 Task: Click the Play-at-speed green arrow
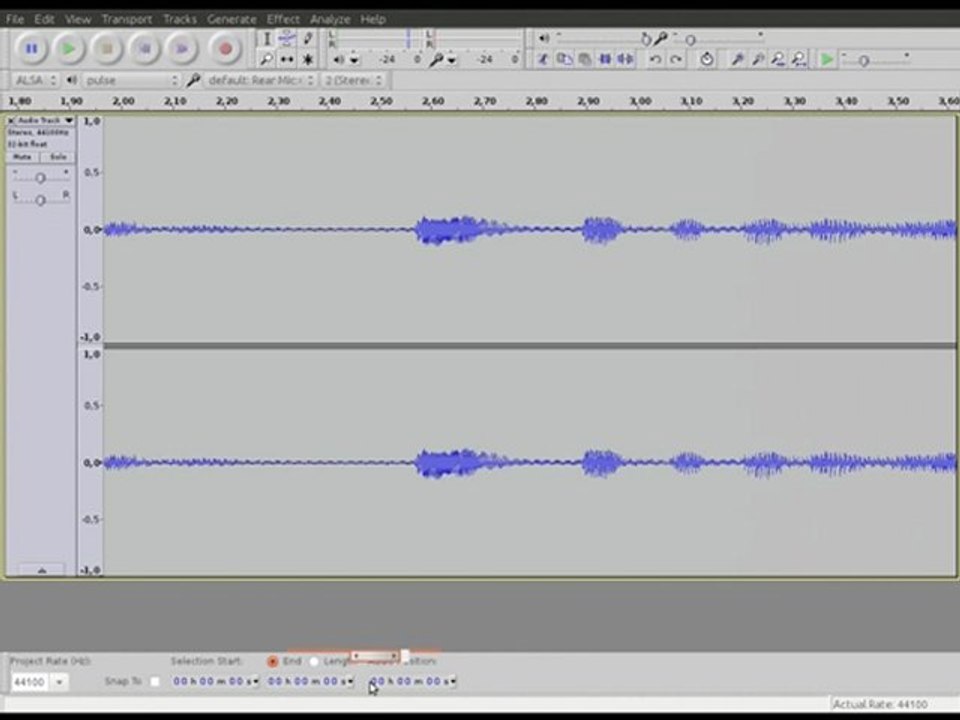tap(827, 59)
